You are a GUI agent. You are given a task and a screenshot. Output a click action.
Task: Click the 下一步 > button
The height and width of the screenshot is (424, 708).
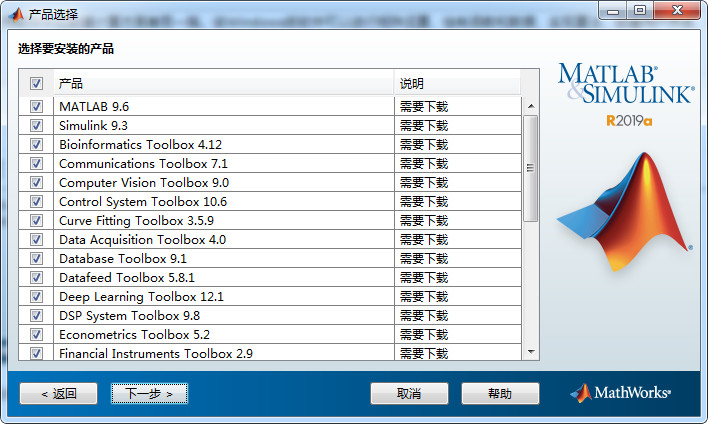click(x=149, y=394)
